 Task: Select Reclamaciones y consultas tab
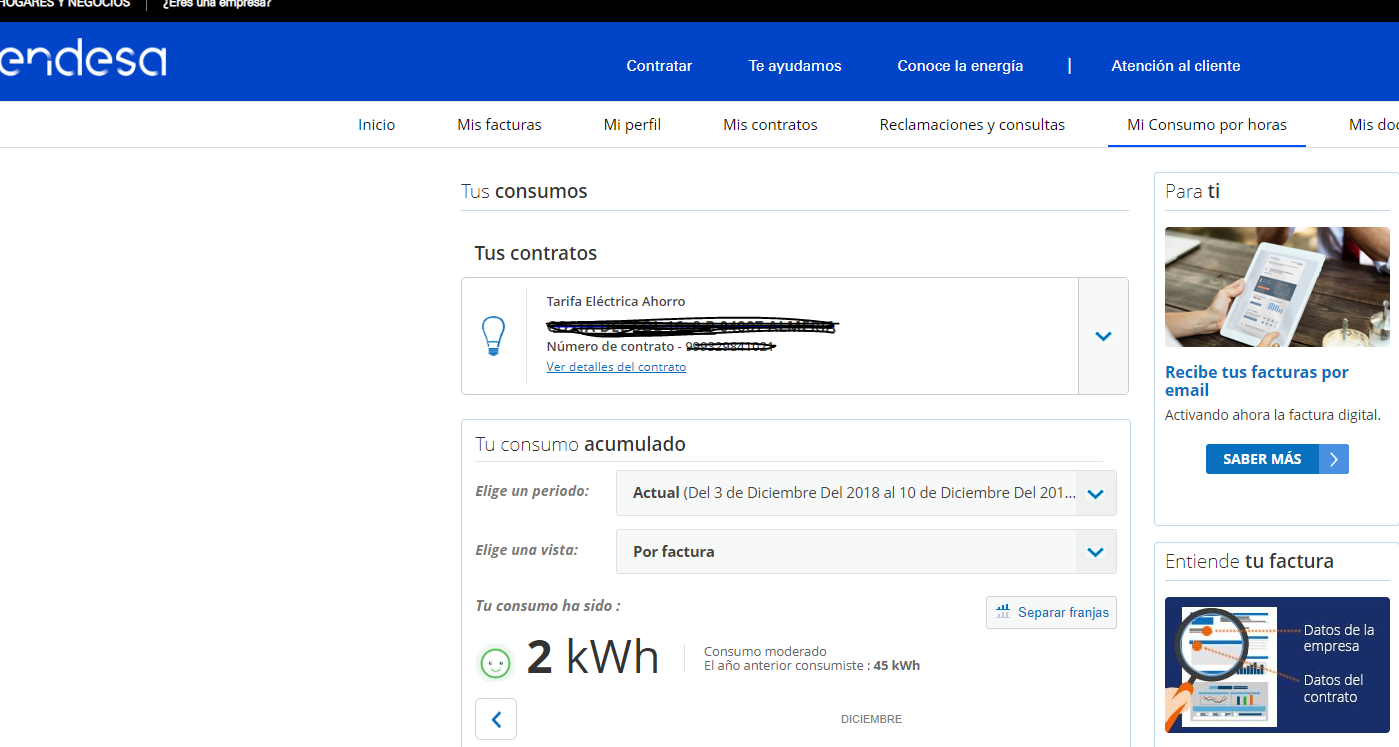pyautogui.click(x=972, y=125)
